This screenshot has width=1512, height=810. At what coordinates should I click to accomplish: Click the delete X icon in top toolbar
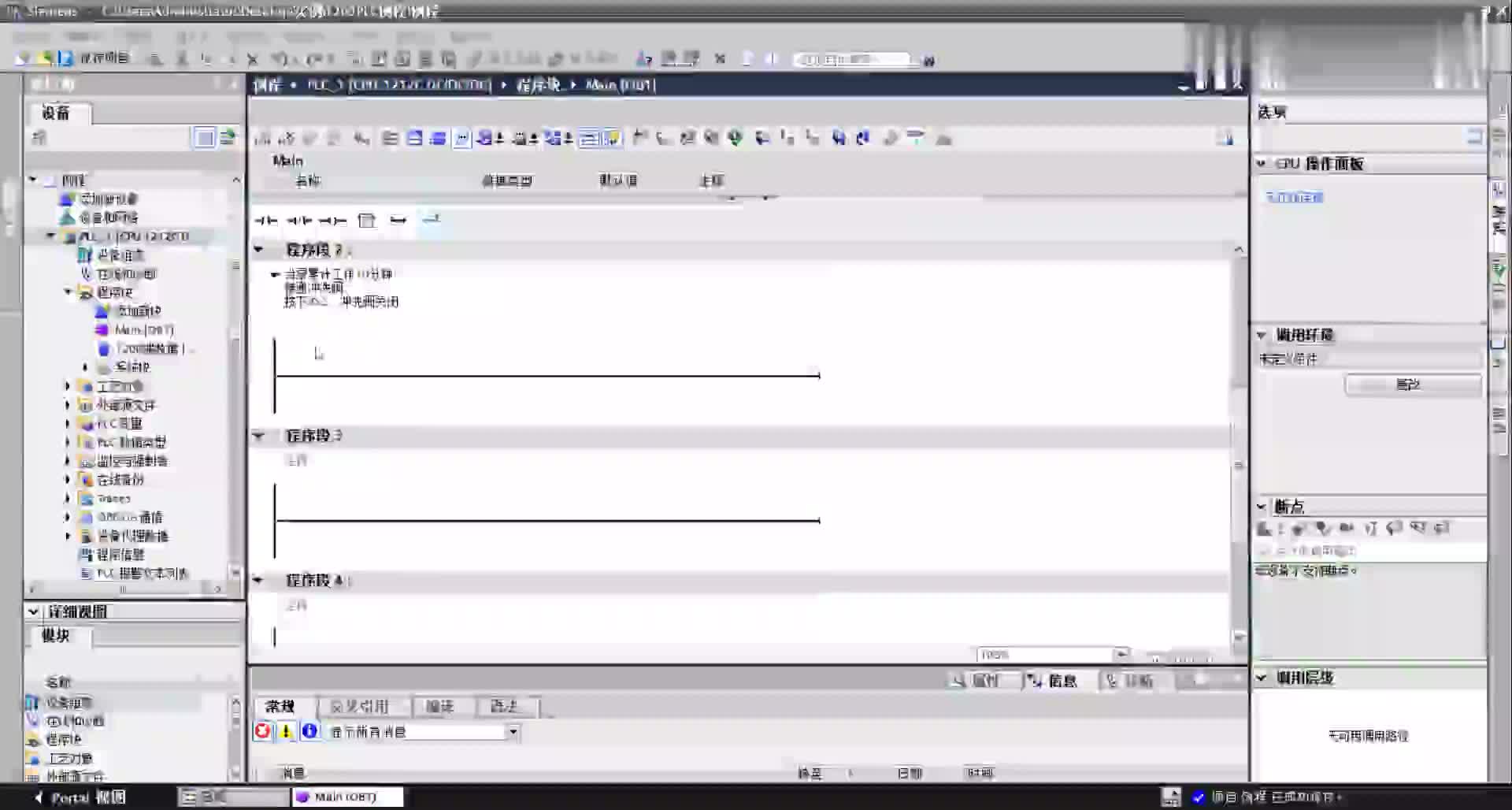point(253,59)
